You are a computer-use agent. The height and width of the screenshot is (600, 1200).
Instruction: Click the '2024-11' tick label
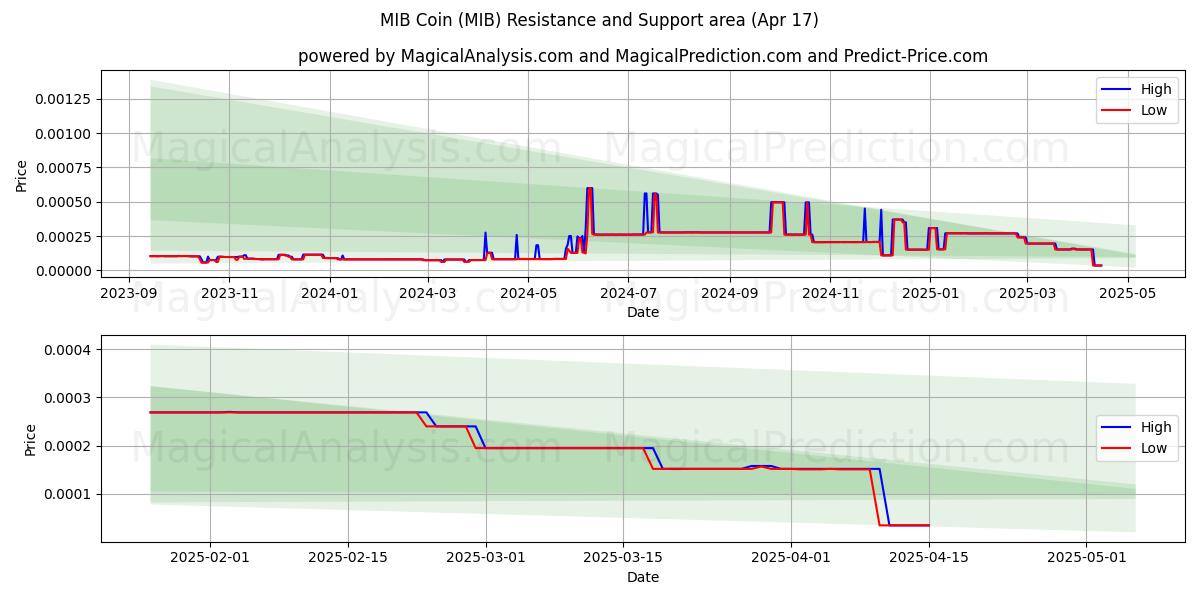pos(829,292)
